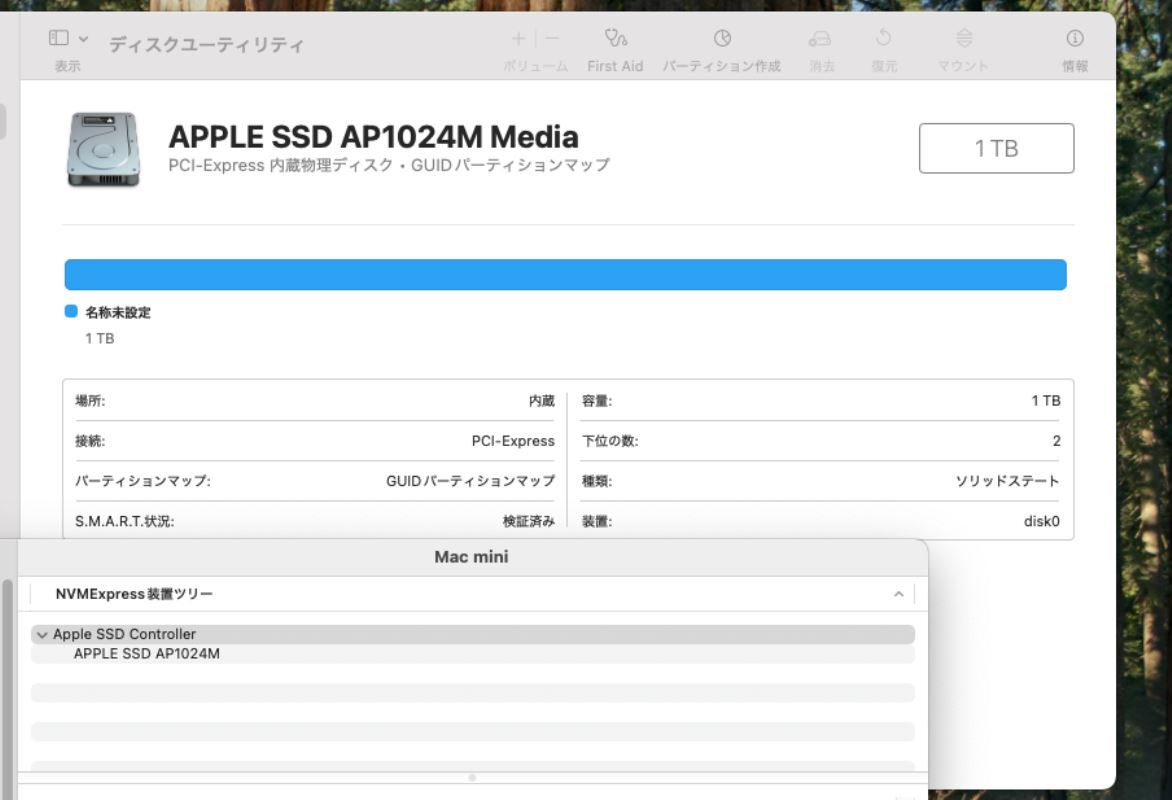Select the hard disk drive image icon

point(103,150)
